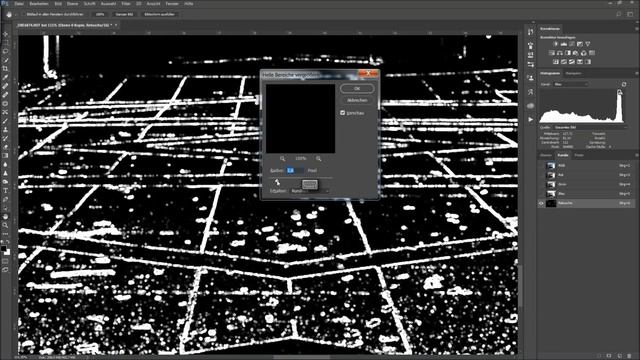
Task: Open the Actions panel play icon
Action: 530,120
